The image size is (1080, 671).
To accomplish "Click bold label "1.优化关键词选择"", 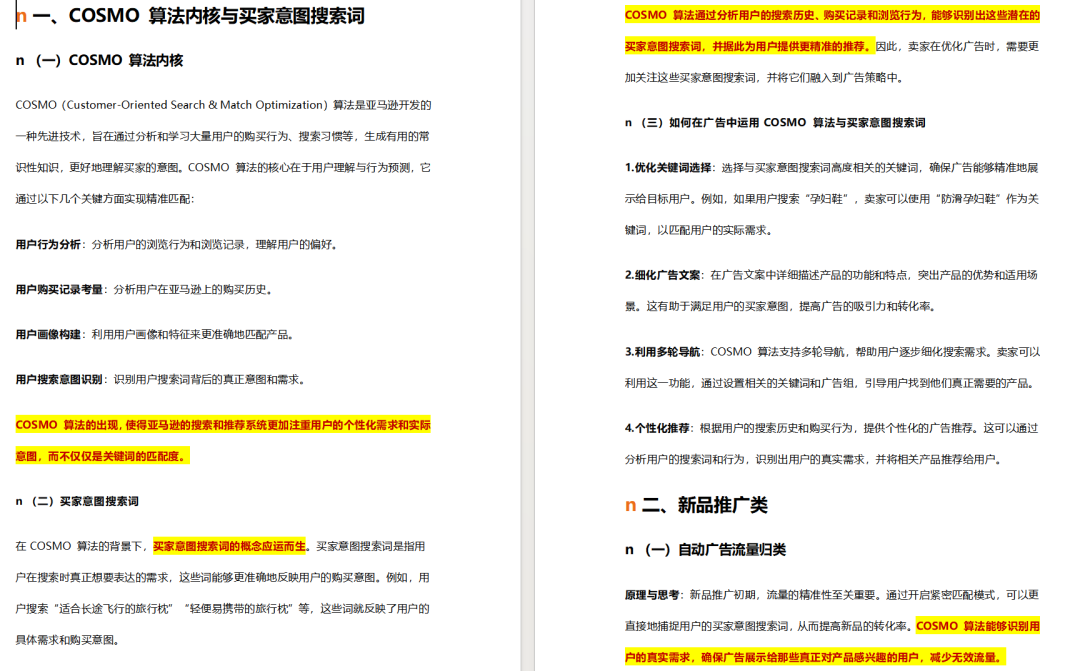I will click(x=667, y=167).
